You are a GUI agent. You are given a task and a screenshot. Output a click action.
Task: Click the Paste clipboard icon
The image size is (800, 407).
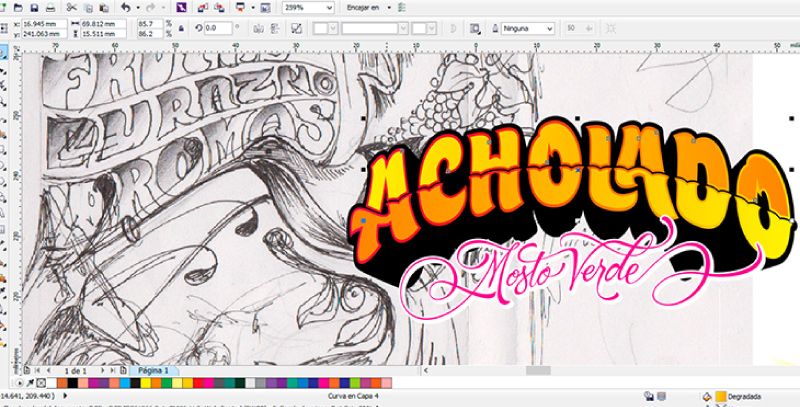pyautogui.click(x=105, y=7)
